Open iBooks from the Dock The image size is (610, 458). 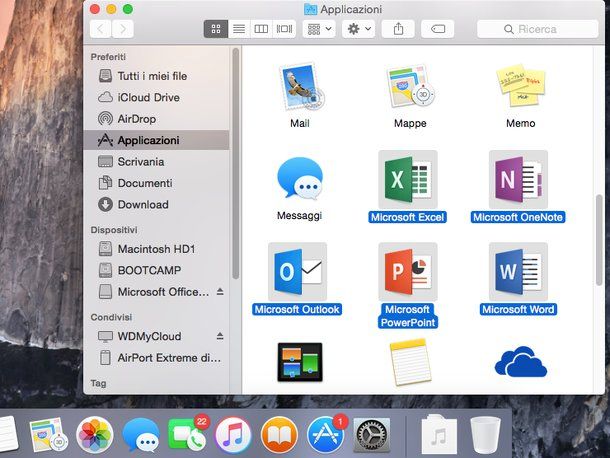tap(279, 435)
